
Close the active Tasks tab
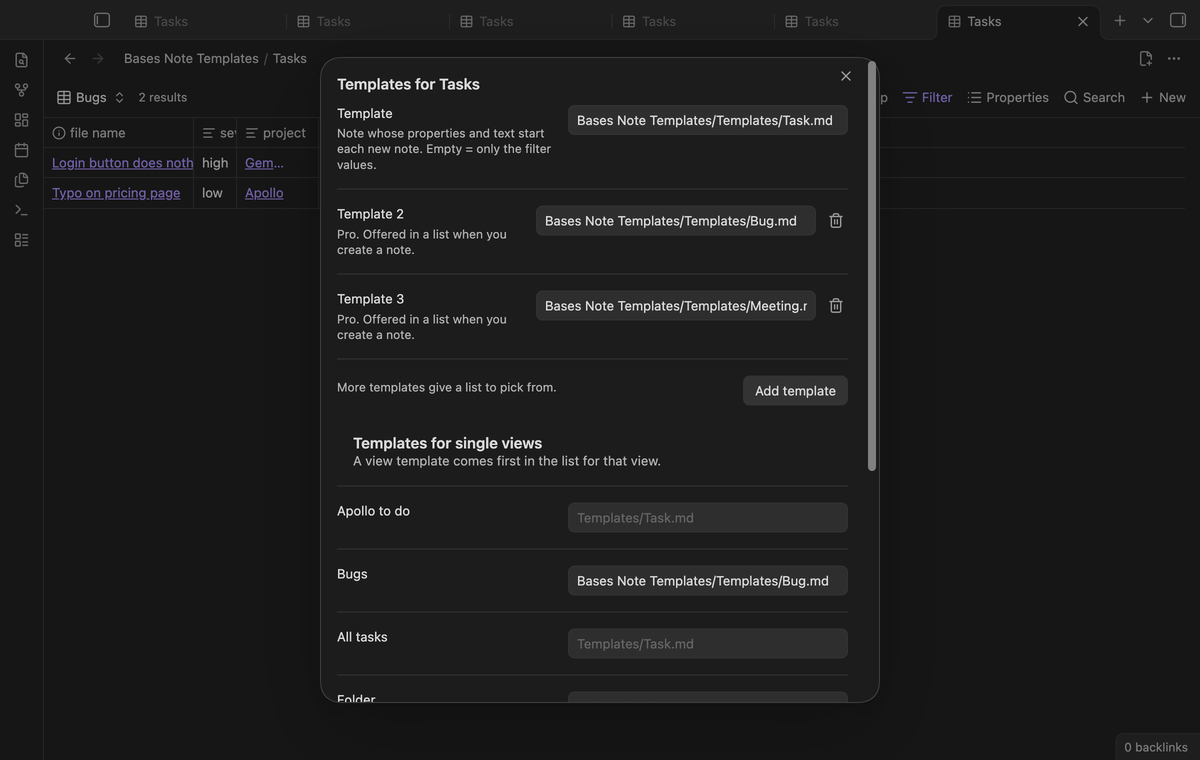pyautogui.click(x=1083, y=21)
